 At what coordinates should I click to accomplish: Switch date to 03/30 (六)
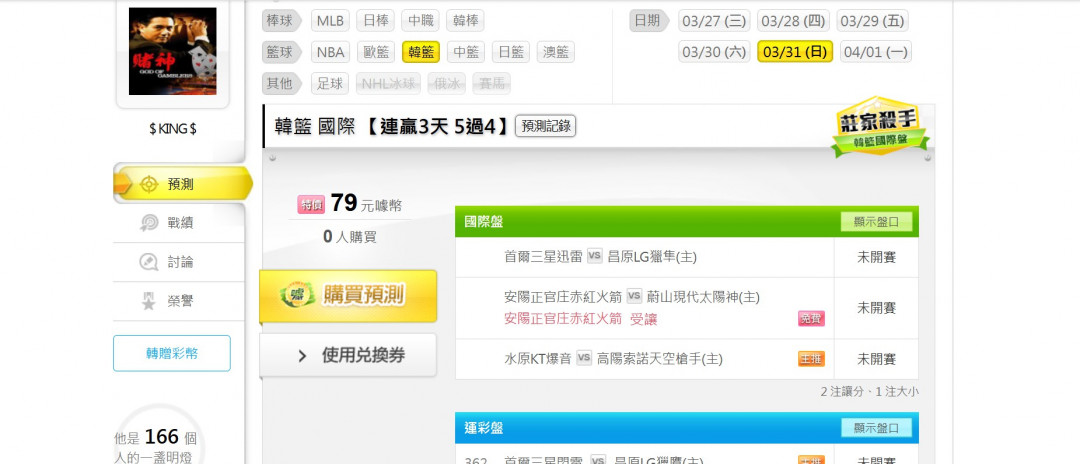(x=714, y=52)
